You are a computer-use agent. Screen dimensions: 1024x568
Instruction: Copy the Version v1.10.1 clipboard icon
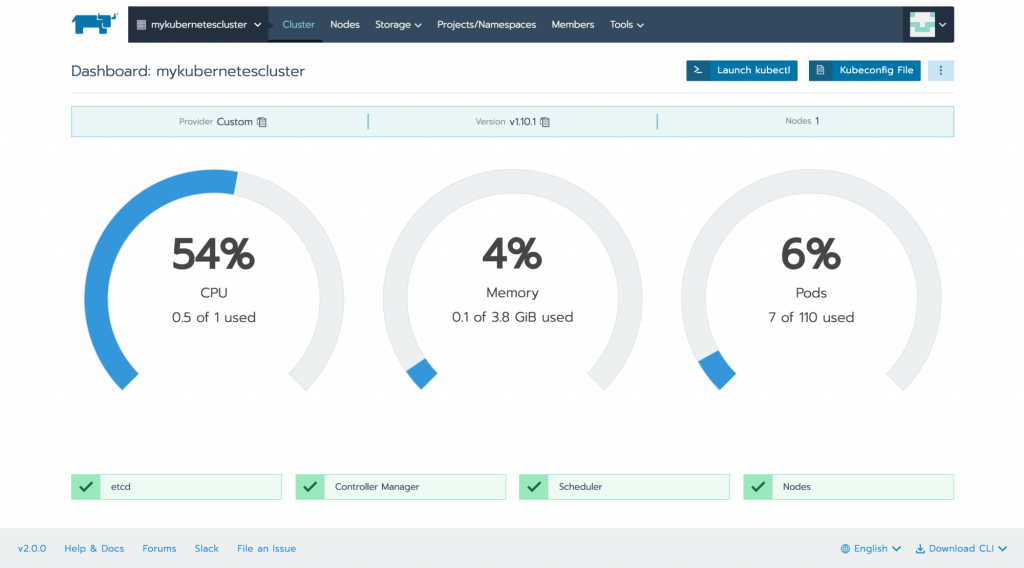click(545, 122)
